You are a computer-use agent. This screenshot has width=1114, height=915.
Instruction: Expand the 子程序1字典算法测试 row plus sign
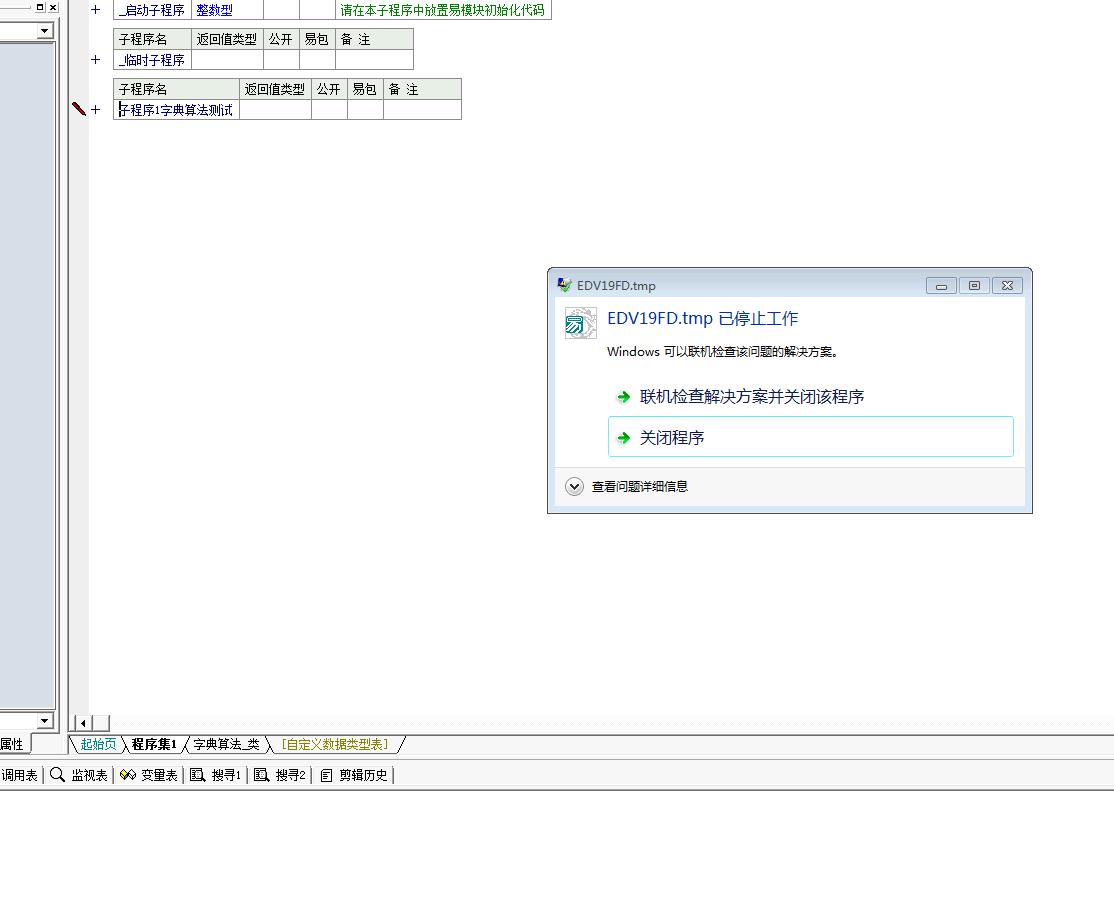coord(95,109)
